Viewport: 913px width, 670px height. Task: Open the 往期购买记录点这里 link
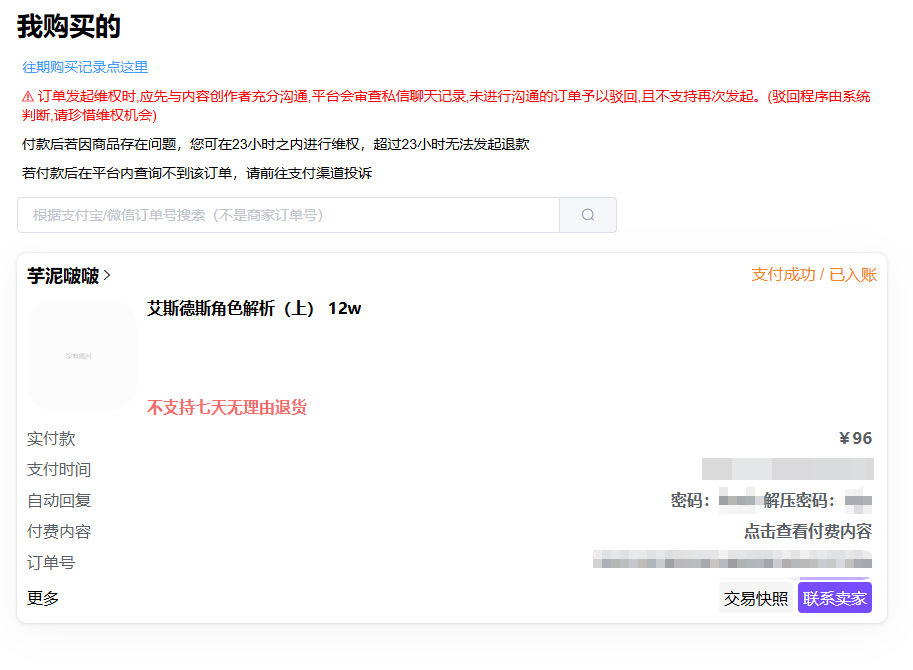coord(85,67)
